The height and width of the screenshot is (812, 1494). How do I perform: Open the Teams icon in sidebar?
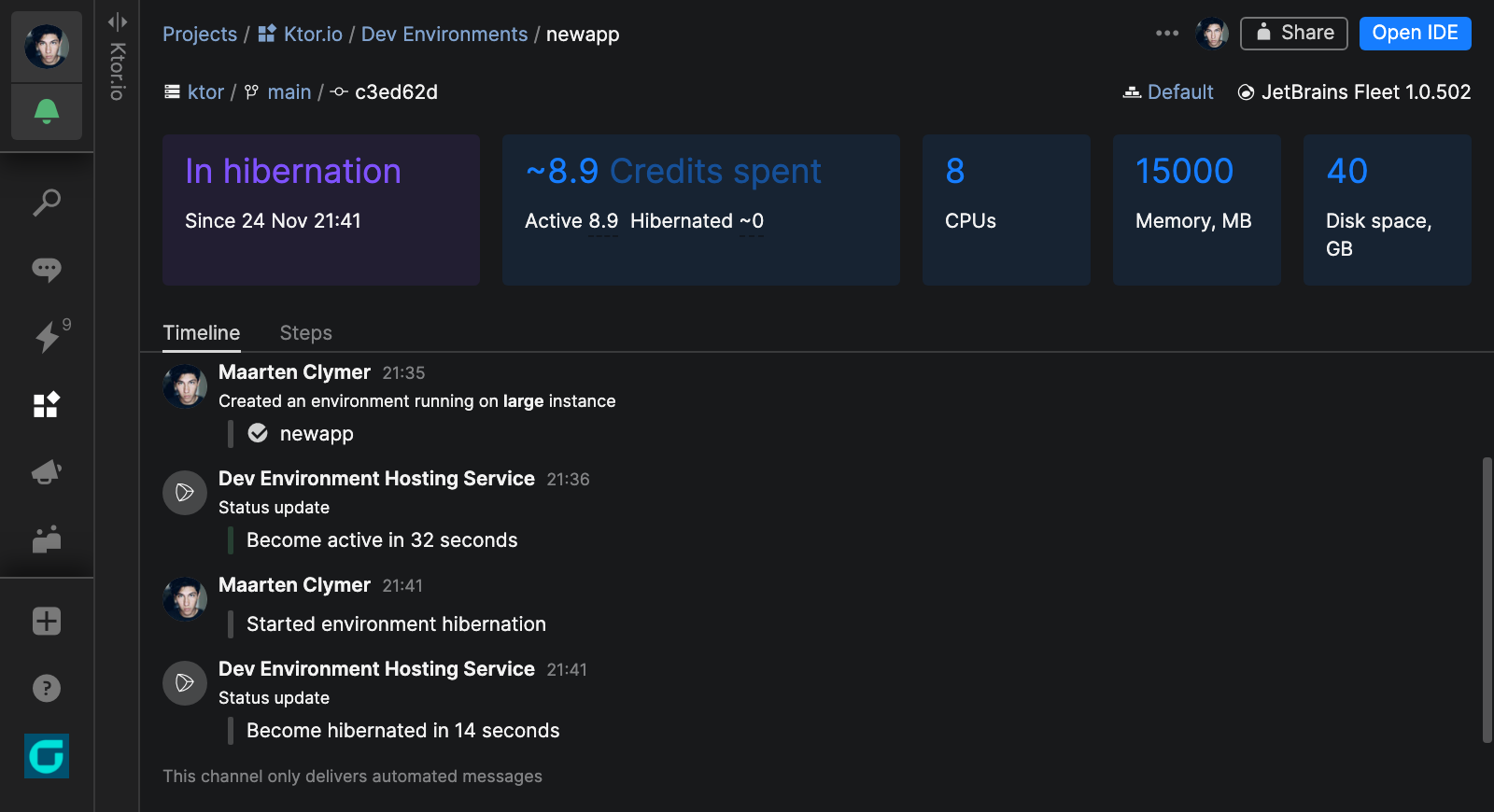tap(47, 539)
